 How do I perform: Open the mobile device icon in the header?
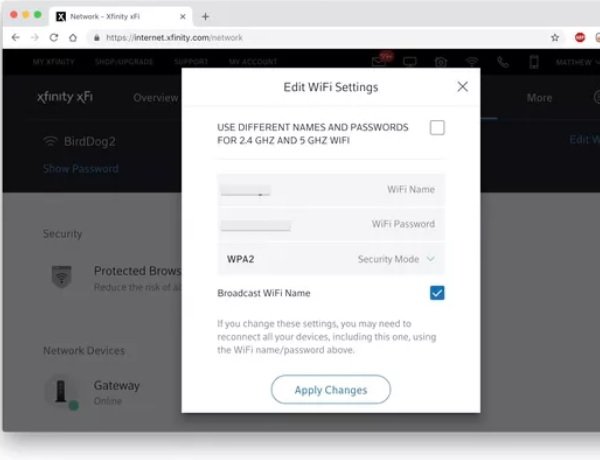(x=534, y=62)
